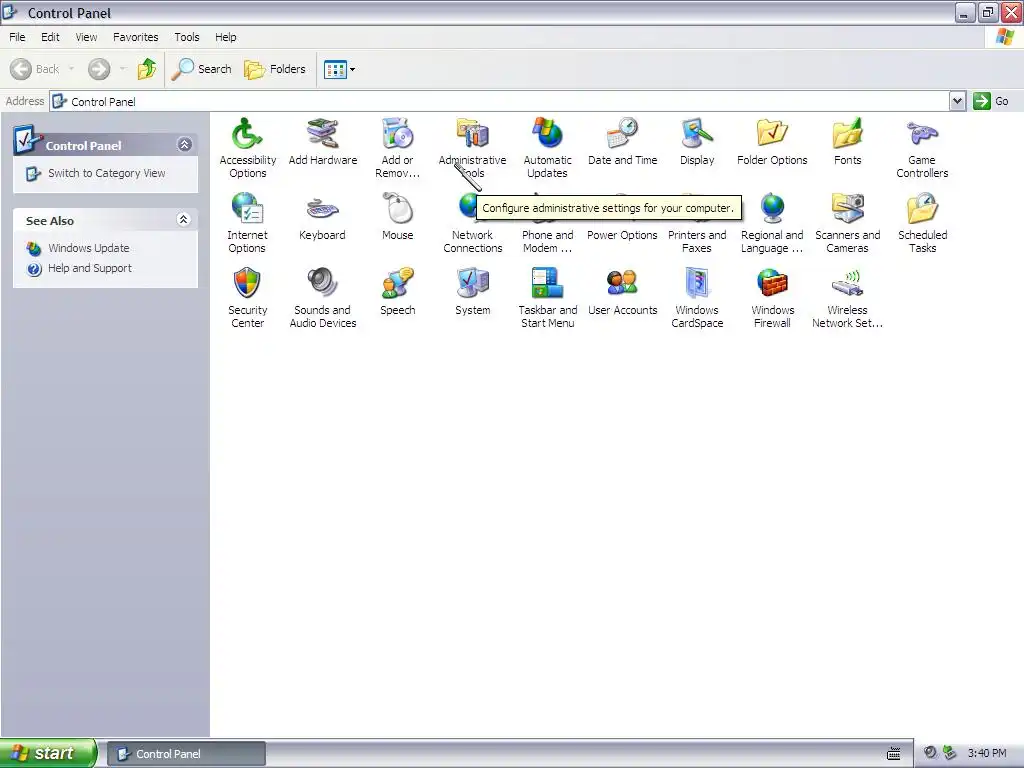Open the Back button history dropdown
1024x768 pixels.
point(71,69)
